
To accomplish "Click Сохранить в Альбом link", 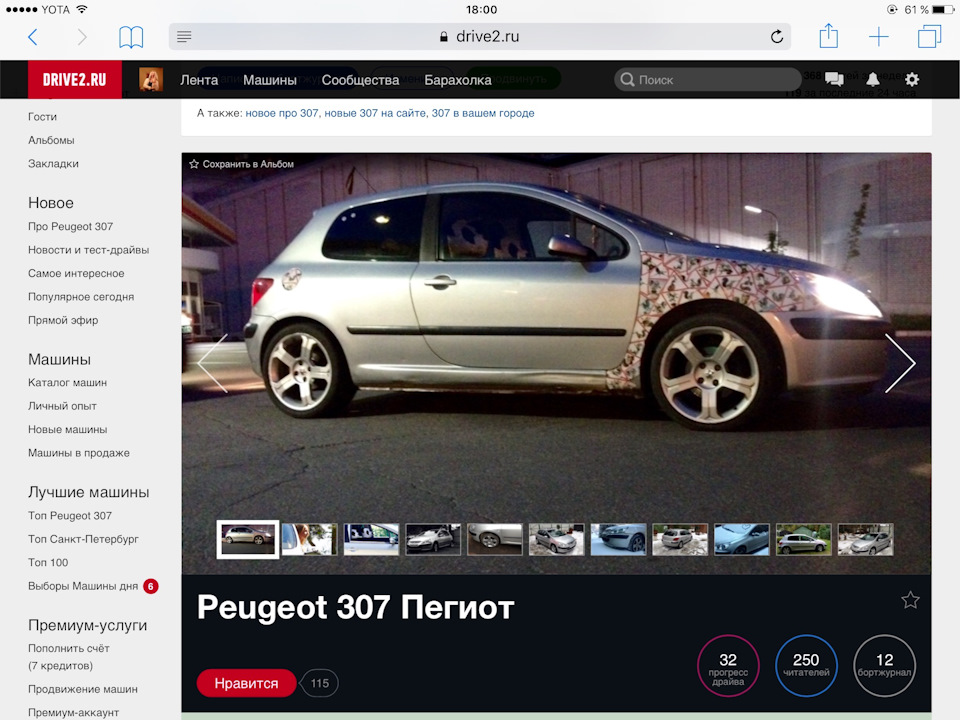I will click(x=242, y=164).
